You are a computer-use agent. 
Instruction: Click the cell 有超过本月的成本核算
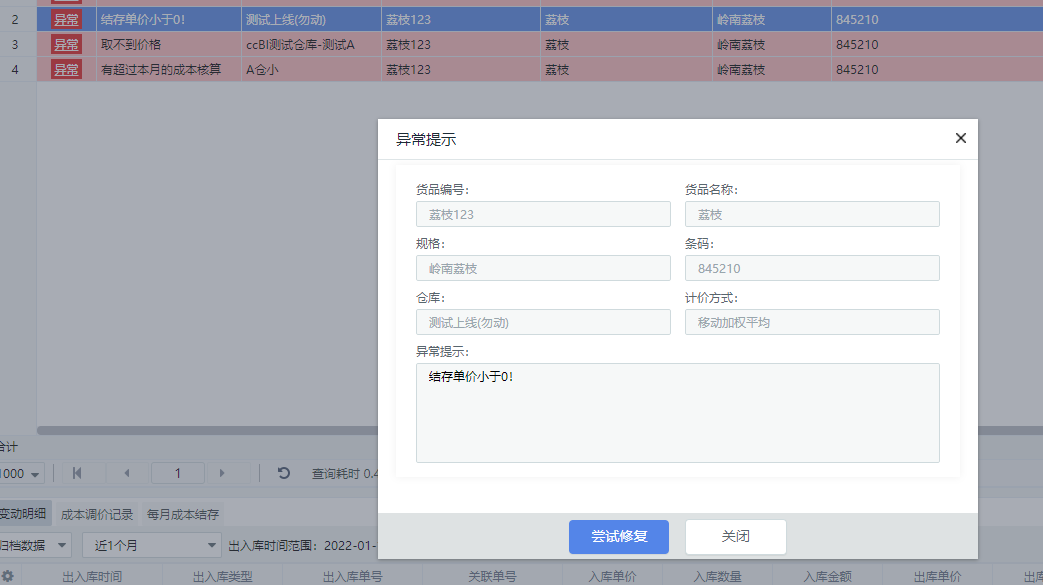point(169,69)
